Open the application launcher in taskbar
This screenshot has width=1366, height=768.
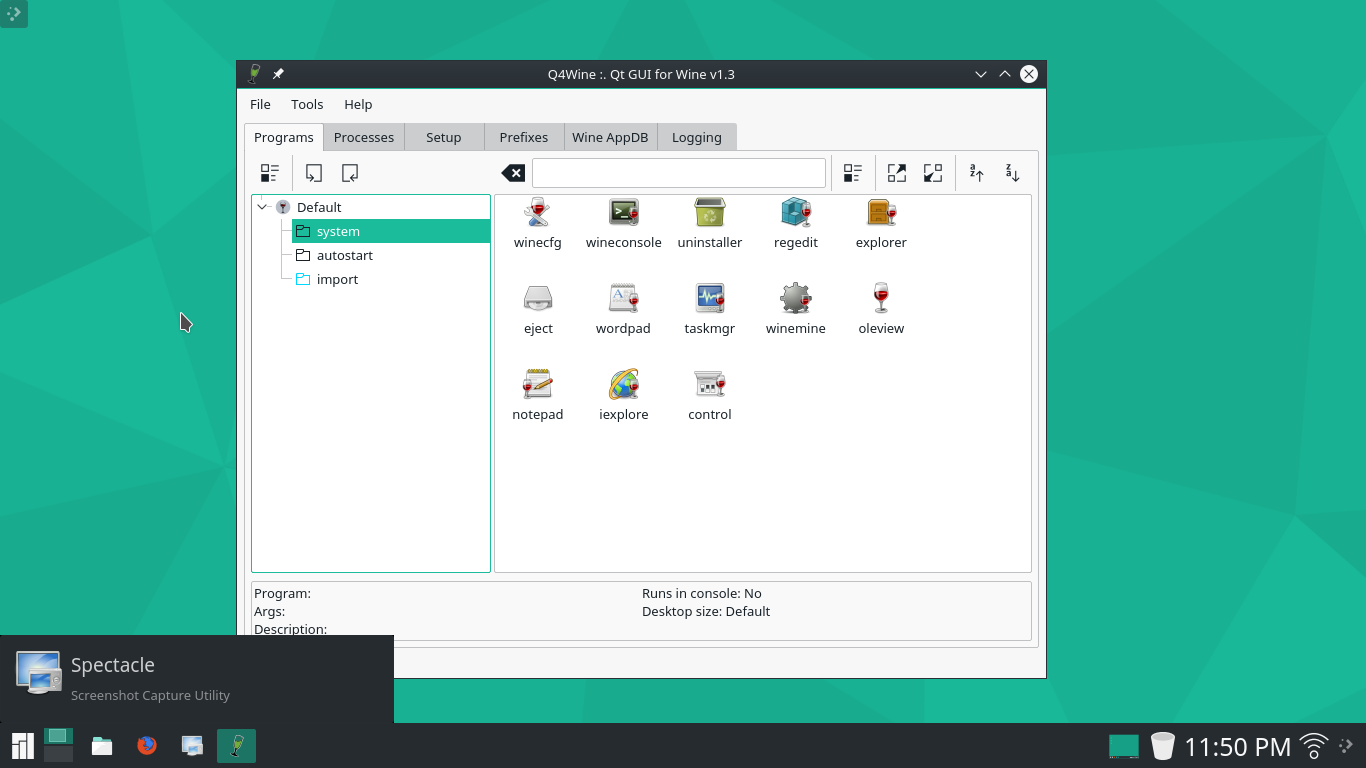pyautogui.click(x=22, y=746)
